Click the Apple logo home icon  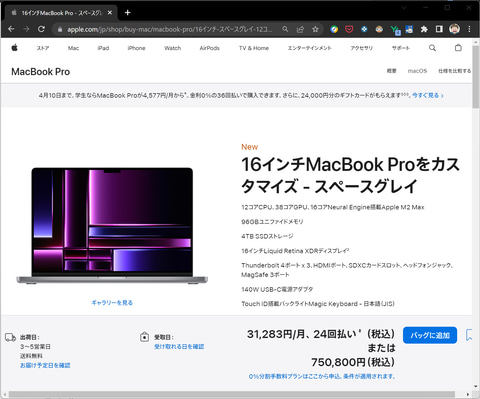tap(14, 48)
